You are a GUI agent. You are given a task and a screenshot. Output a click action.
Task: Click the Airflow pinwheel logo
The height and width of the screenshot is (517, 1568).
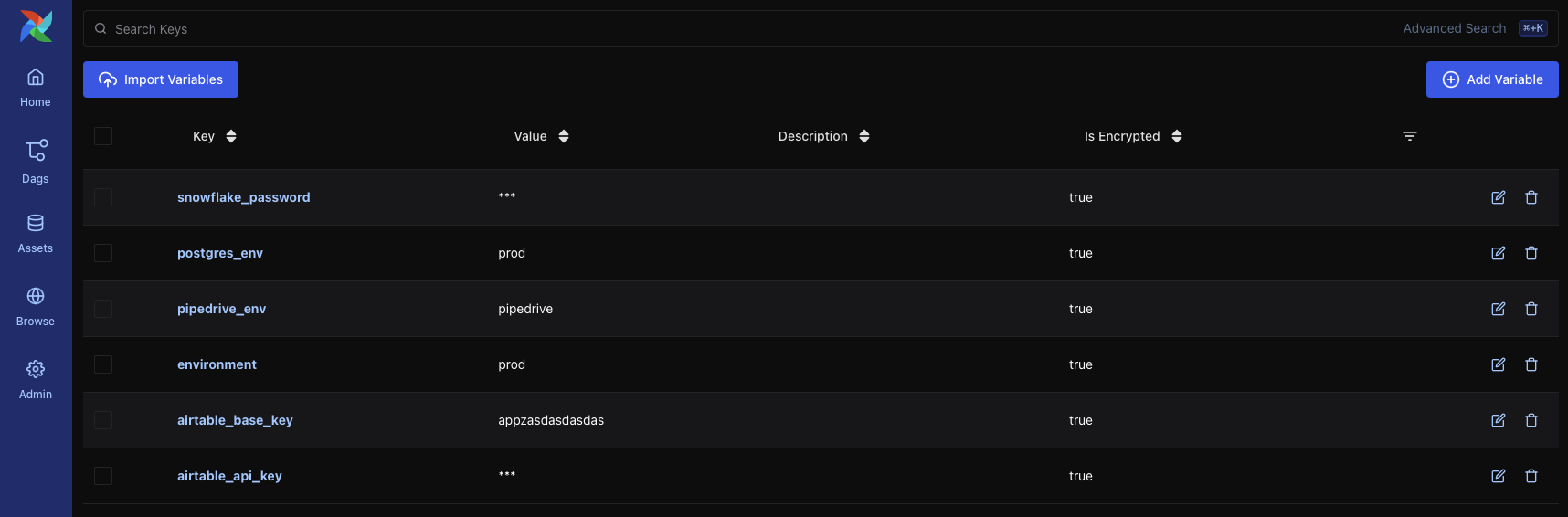[x=36, y=26]
